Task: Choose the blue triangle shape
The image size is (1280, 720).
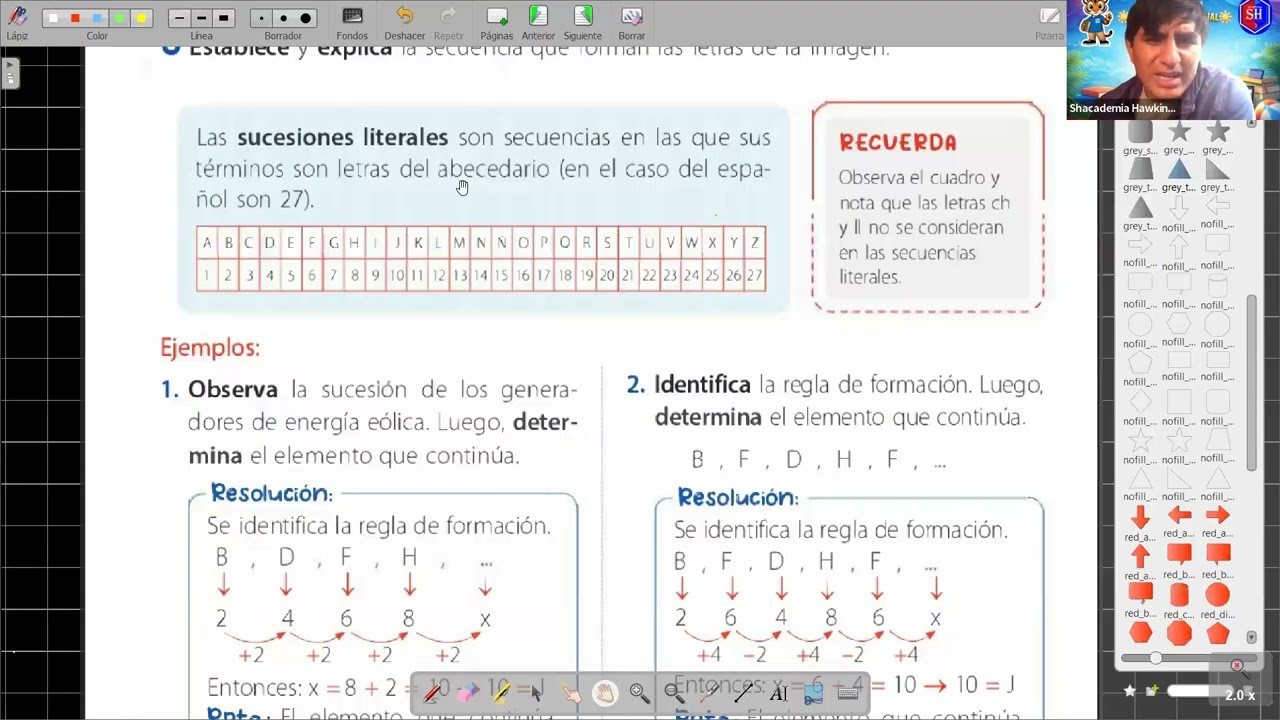Action: coord(1179,169)
